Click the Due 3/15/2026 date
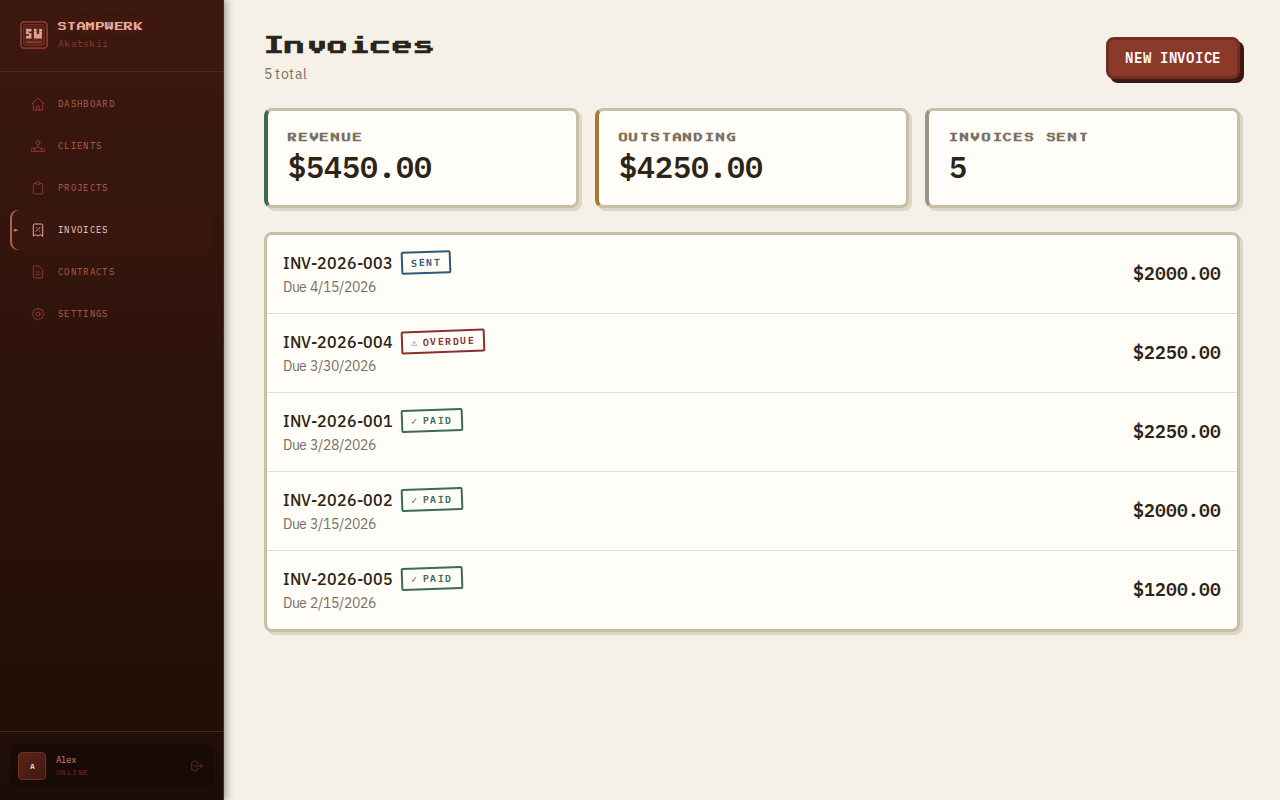 click(x=330, y=524)
